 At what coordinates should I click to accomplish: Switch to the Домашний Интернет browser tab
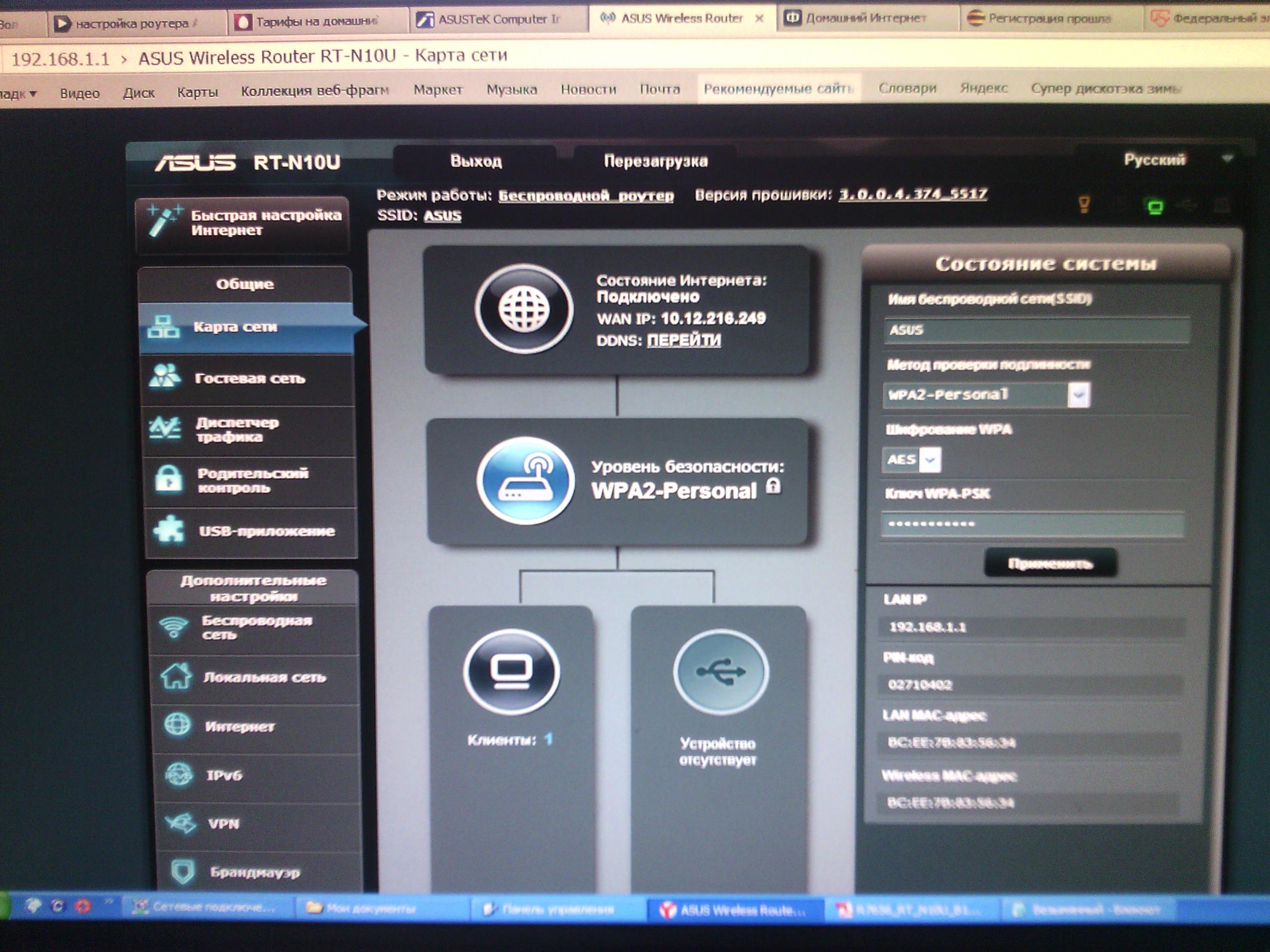click(x=867, y=18)
